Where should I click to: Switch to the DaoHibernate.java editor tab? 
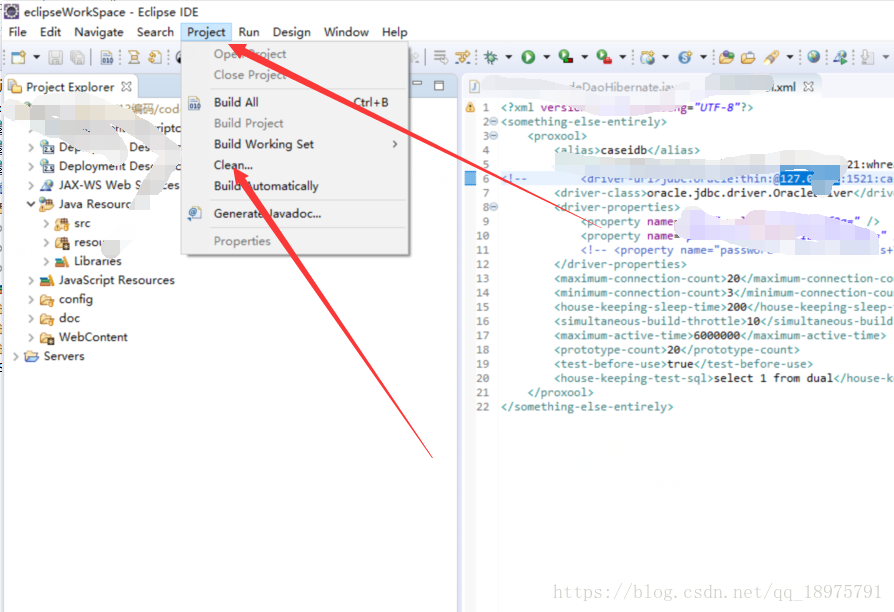[570, 87]
